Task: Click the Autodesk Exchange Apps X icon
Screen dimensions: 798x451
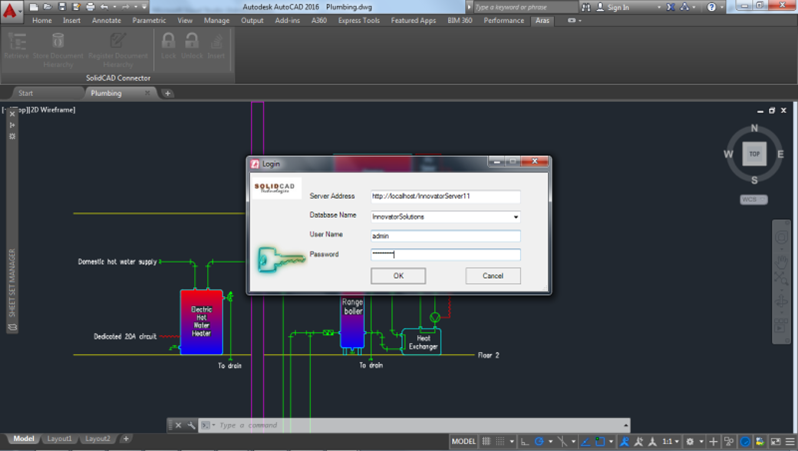Action: (x=671, y=7)
